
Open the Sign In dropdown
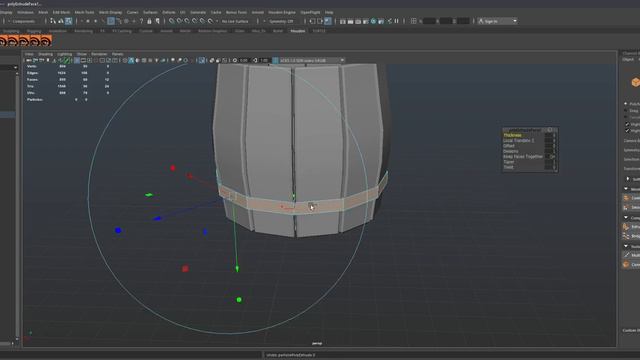(x=497, y=21)
